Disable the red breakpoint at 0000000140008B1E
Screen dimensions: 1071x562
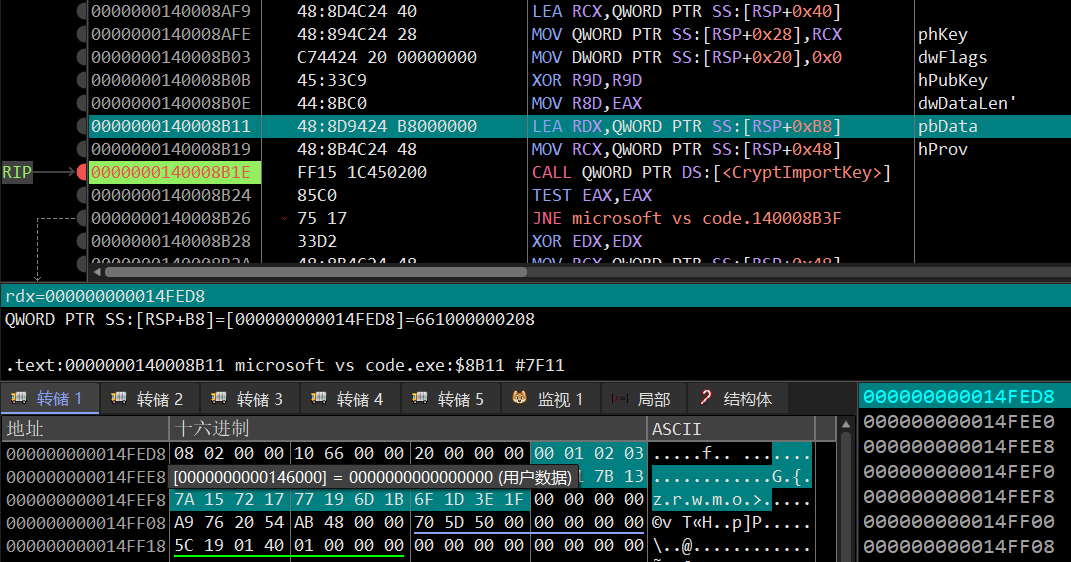[x=82, y=172]
